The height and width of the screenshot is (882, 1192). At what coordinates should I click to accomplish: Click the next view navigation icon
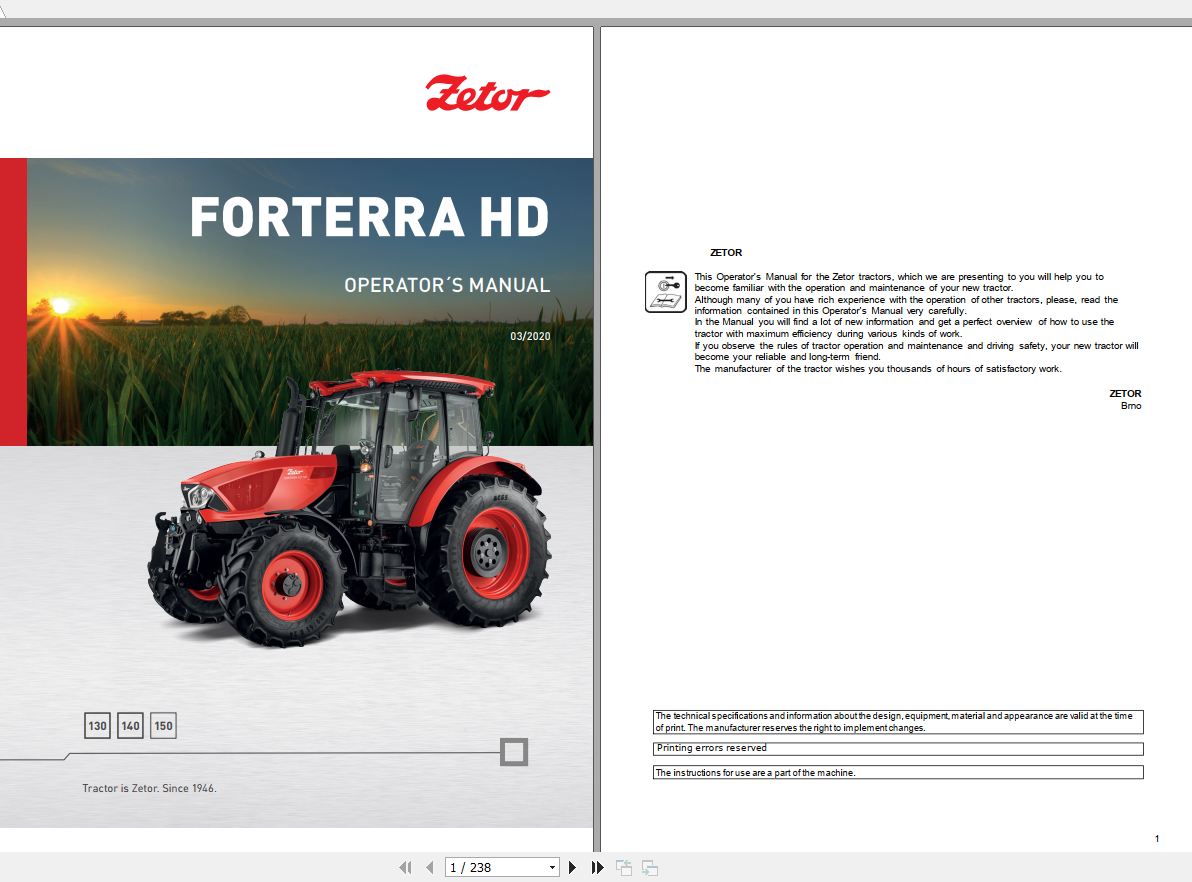(x=650, y=868)
